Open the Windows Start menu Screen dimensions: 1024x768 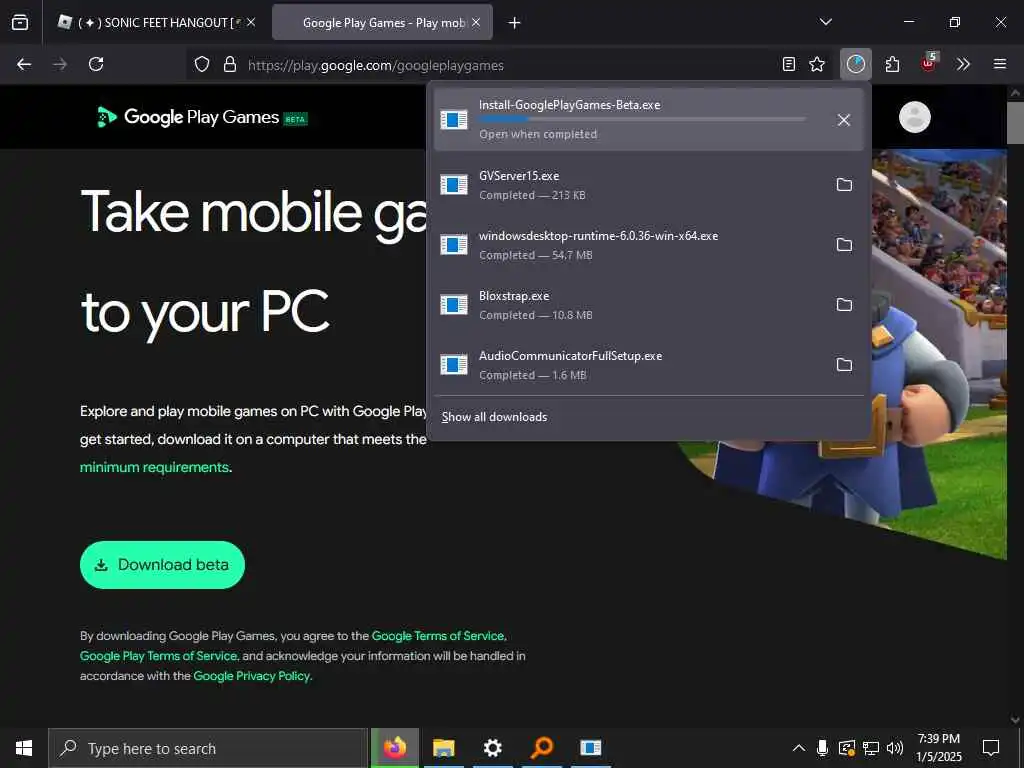pyautogui.click(x=24, y=748)
